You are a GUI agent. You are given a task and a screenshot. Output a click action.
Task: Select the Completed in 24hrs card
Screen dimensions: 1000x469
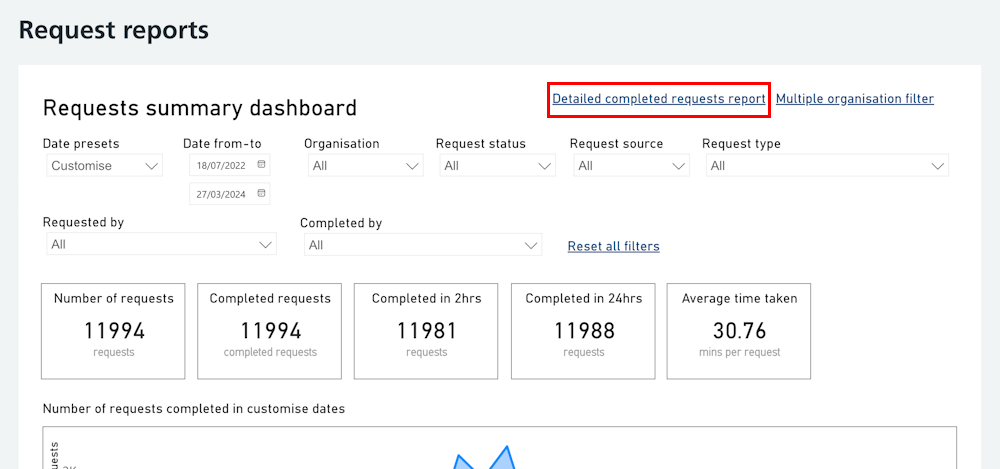(584, 331)
